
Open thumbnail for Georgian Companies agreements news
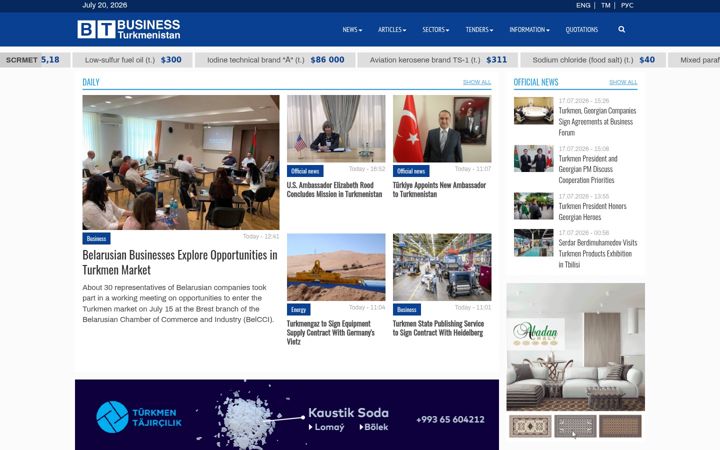click(x=534, y=111)
